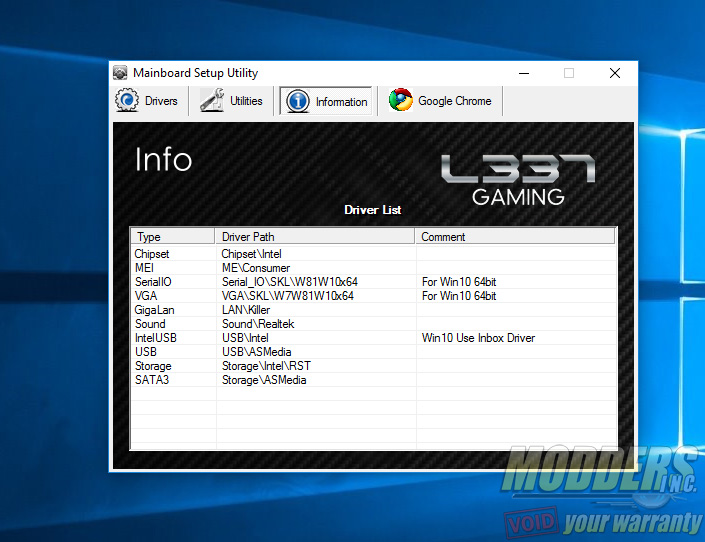This screenshot has width=705, height=542.
Task: Select the SerialIO row
Action: (373, 282)
